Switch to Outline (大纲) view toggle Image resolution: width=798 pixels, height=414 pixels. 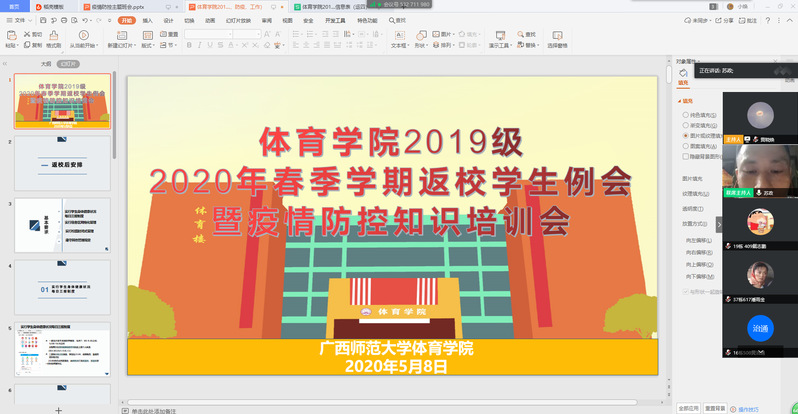click(x=46, y=64)
